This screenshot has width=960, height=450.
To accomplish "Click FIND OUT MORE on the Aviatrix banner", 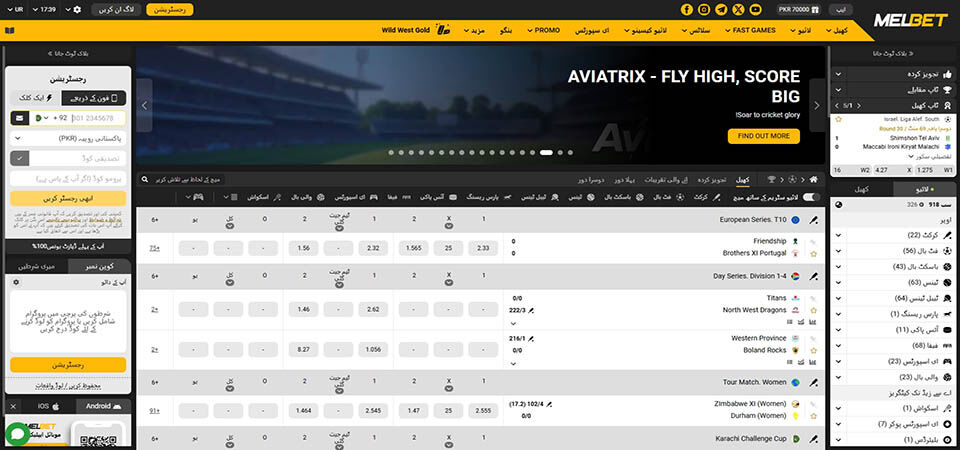I will 763,136.
